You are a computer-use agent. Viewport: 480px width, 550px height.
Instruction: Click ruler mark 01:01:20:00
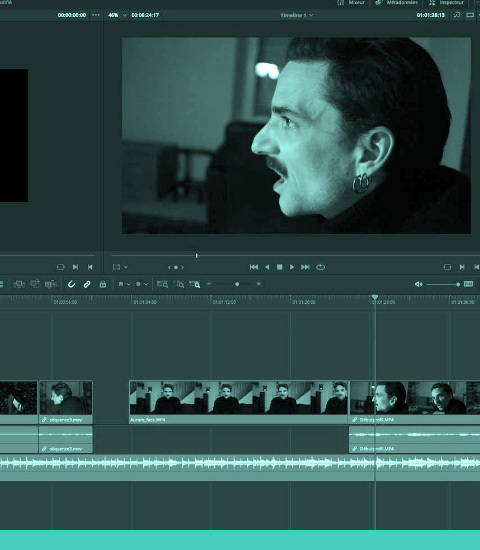(x=304, y=302)
